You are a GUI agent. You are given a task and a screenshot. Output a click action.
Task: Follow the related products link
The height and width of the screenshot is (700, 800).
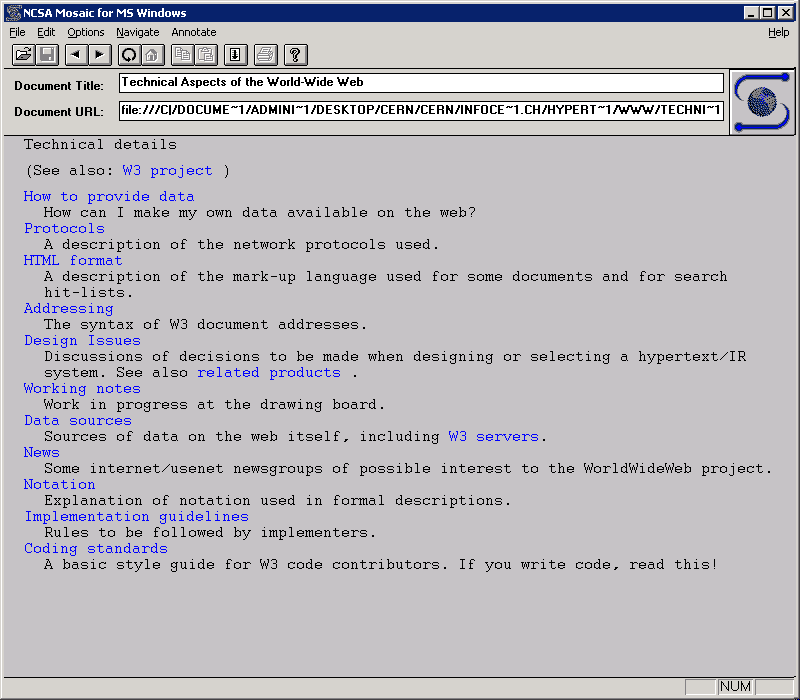tap(269, 372)
